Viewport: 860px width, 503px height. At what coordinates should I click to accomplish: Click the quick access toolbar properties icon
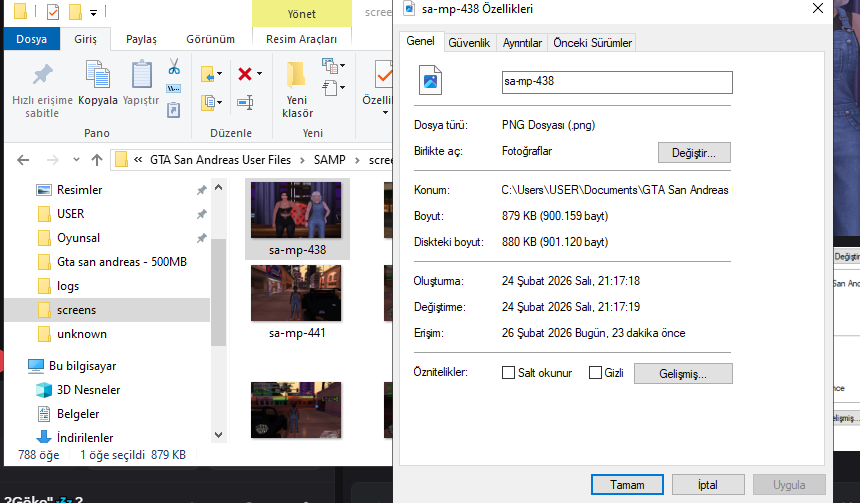coord(53,12)
